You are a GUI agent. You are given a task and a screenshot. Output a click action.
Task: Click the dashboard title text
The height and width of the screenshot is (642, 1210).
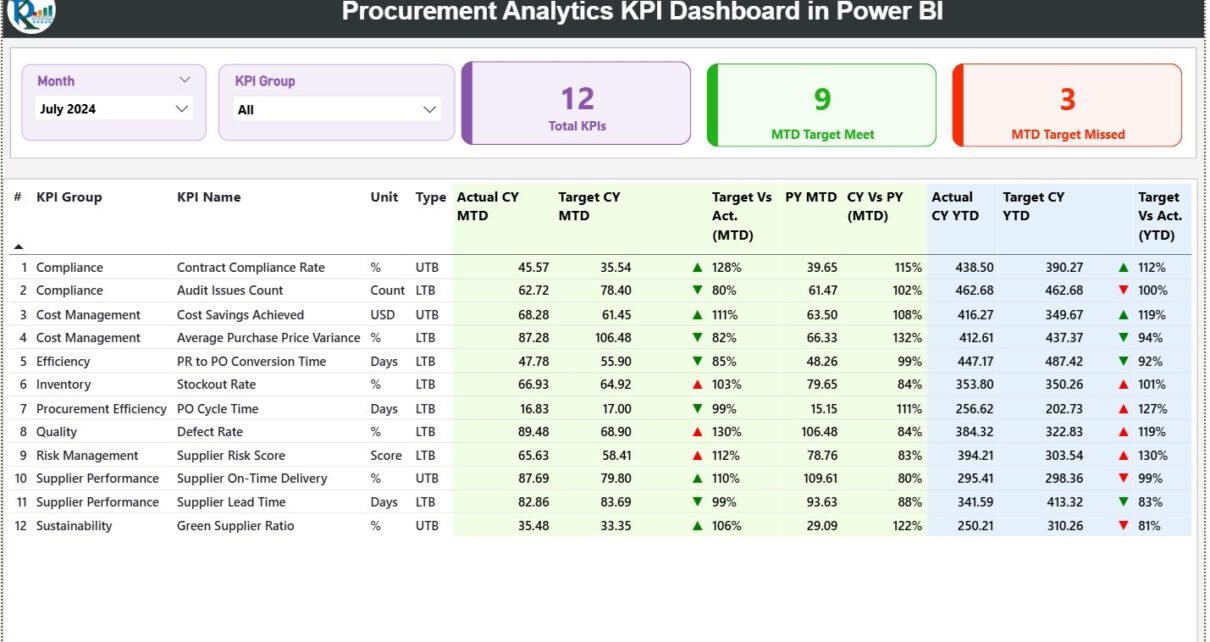click(642, 12)
